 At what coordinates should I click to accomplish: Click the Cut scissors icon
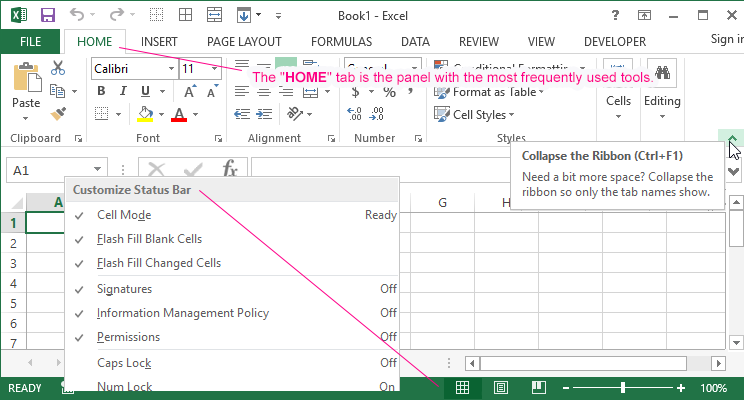click(58, 68)
